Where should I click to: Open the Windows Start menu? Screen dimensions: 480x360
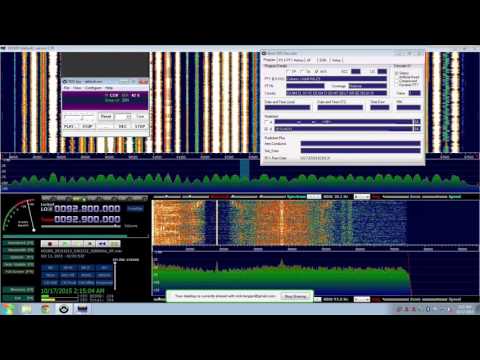(7, 309)
